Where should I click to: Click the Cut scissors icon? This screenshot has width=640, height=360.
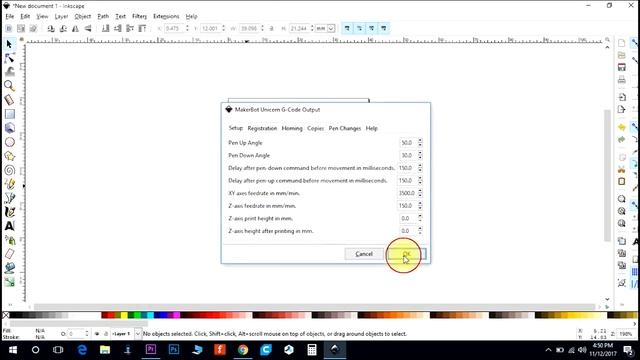pyautogui.click(x=622, y=169)
